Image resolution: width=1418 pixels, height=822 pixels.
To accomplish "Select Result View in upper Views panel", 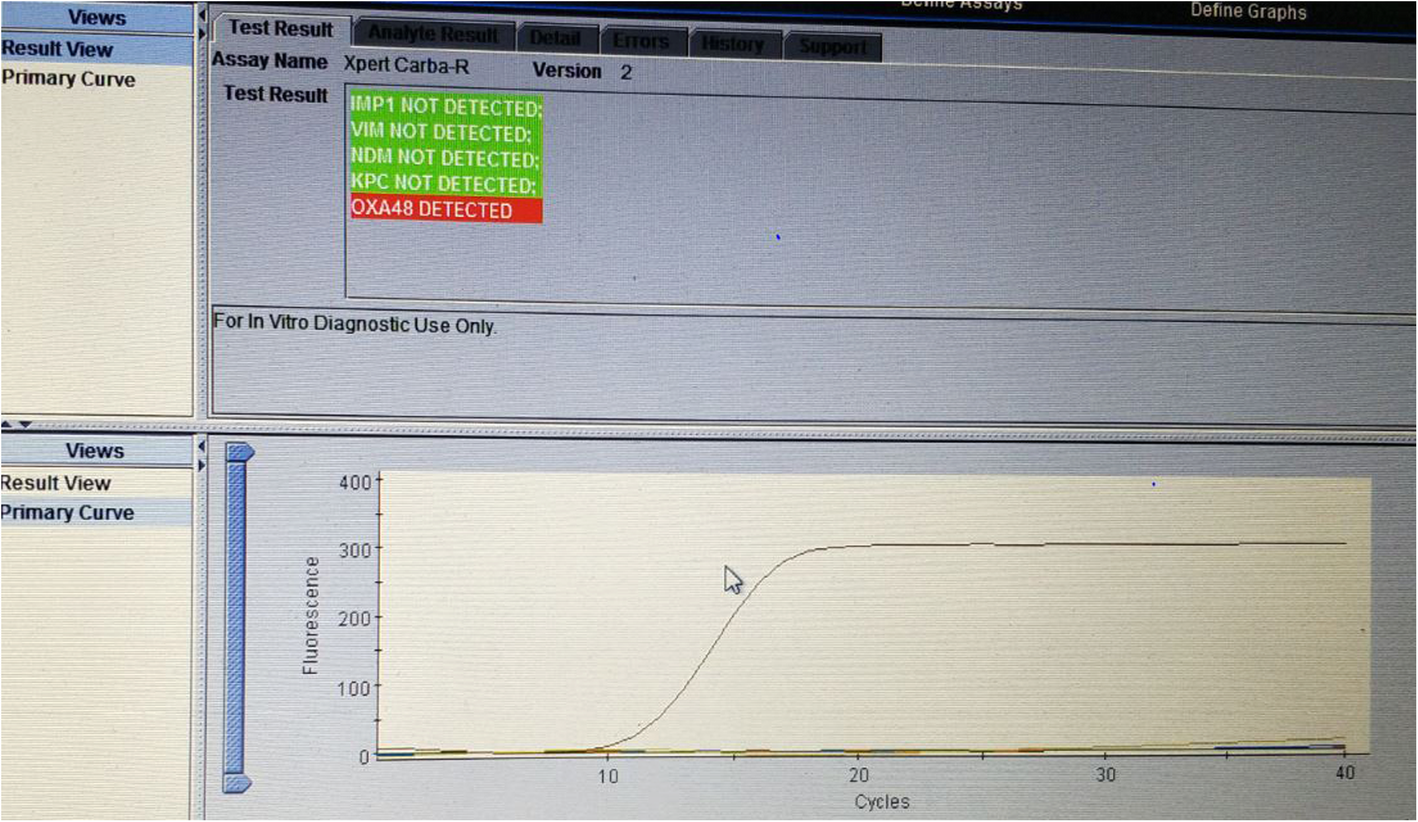I will click(97, 49).
